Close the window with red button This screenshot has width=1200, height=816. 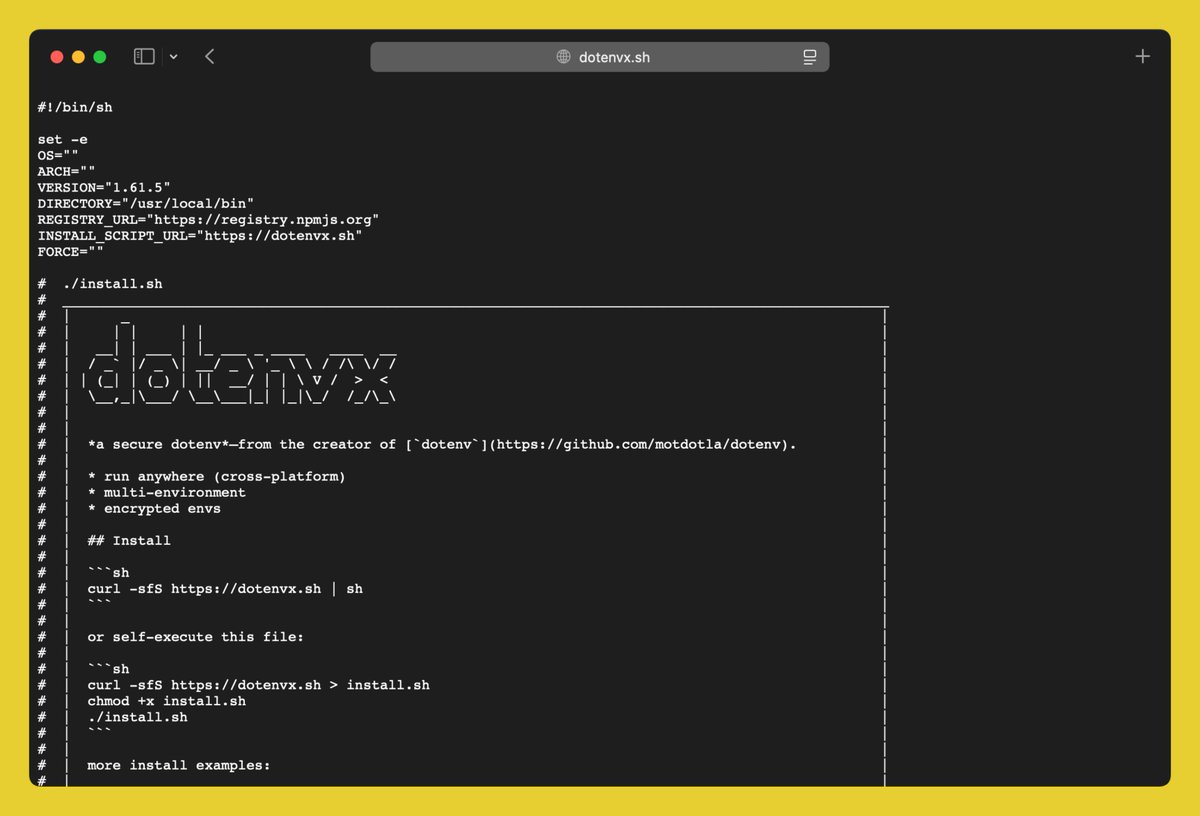[x=56, y=57]
